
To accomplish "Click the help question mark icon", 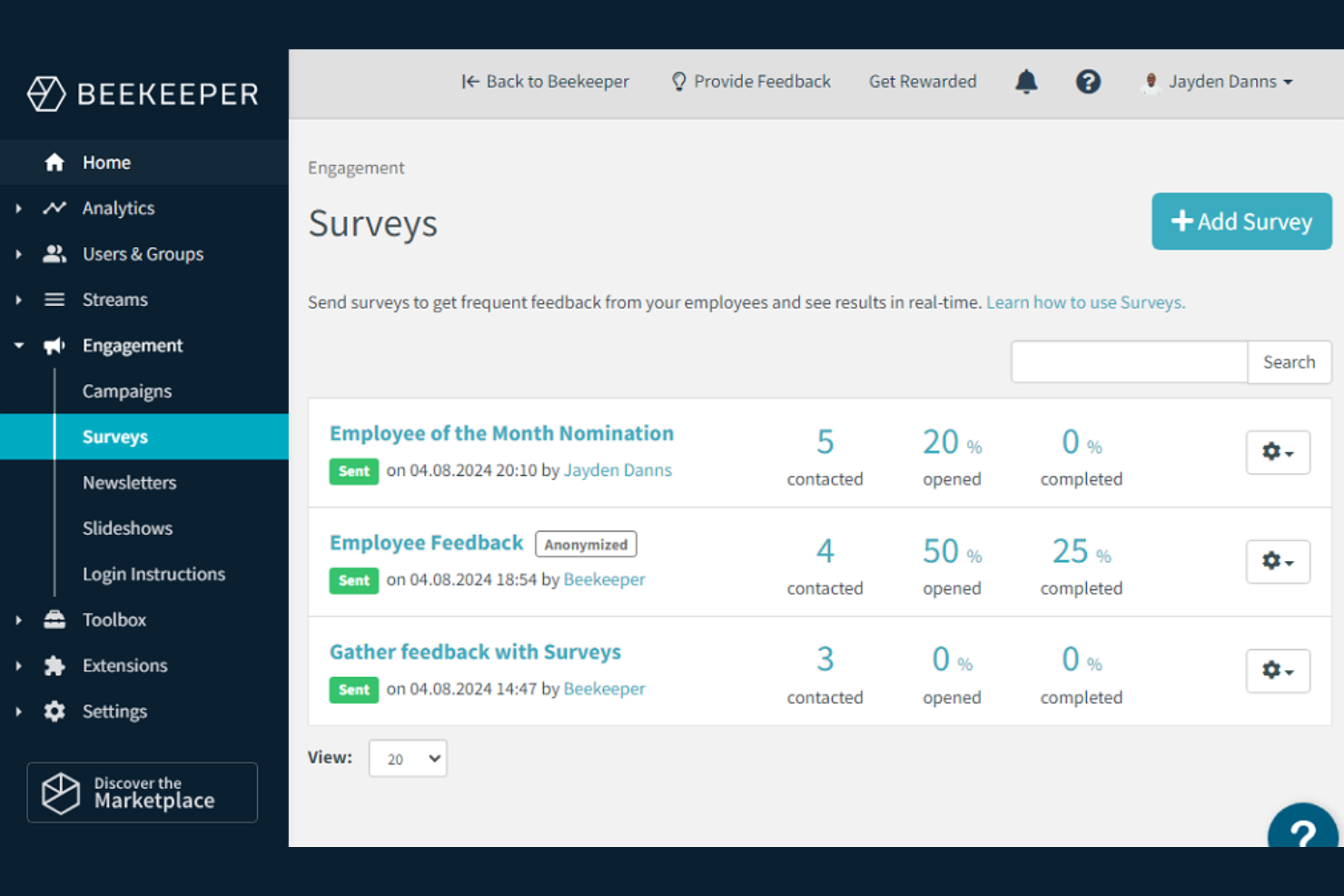I will pyautogui.click(x=1088, y=82).
